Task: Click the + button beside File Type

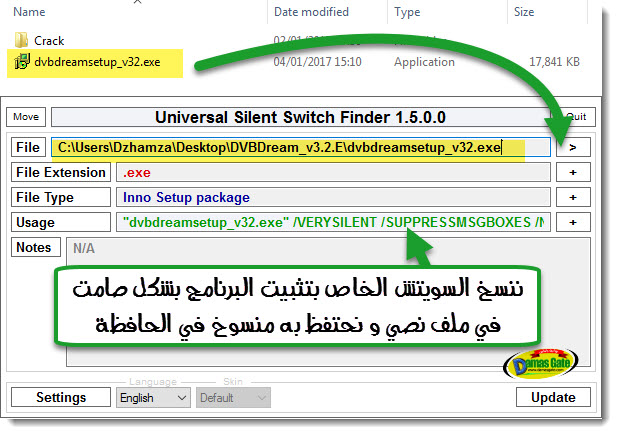Action: pos(573,197)
